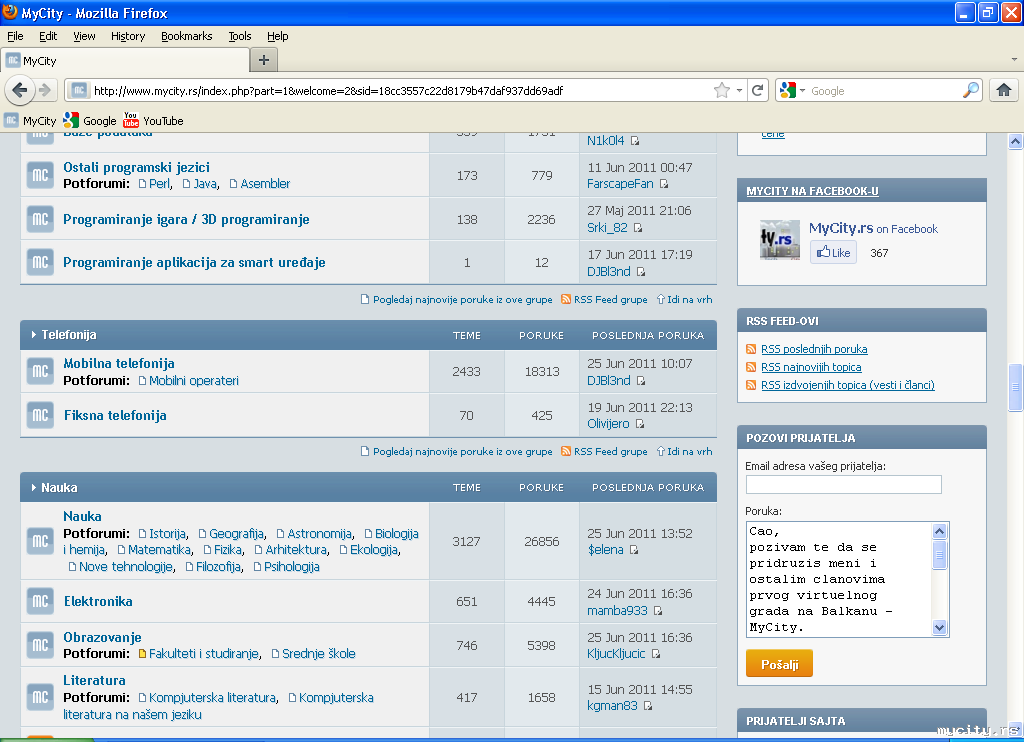This screenshot has height=742, width=1024.
Task: Click RSS izdvojenih topica link
Action: tap(848, 385)
